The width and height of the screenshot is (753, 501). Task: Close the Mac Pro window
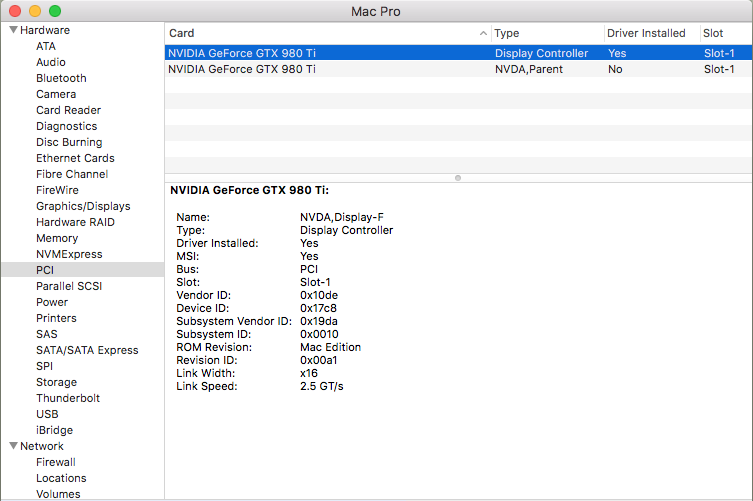(15, 11)
